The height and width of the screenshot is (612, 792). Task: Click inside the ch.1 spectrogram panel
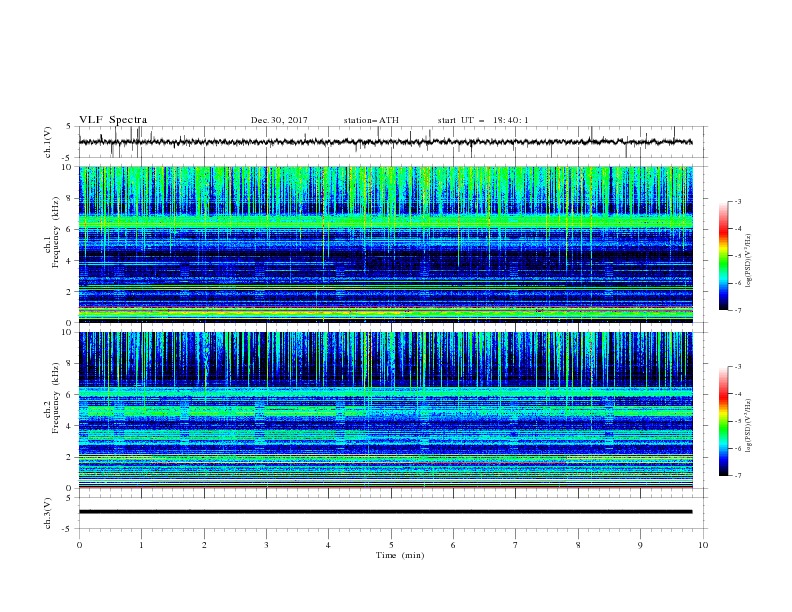[386, 244]
